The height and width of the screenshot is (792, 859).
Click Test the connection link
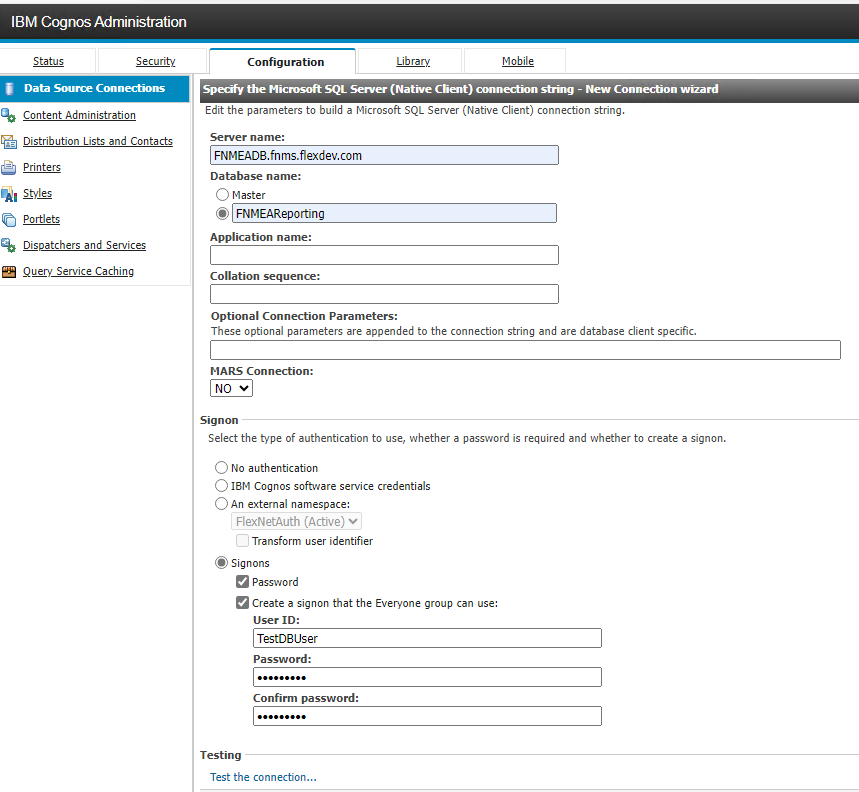[x=264, y=777]
